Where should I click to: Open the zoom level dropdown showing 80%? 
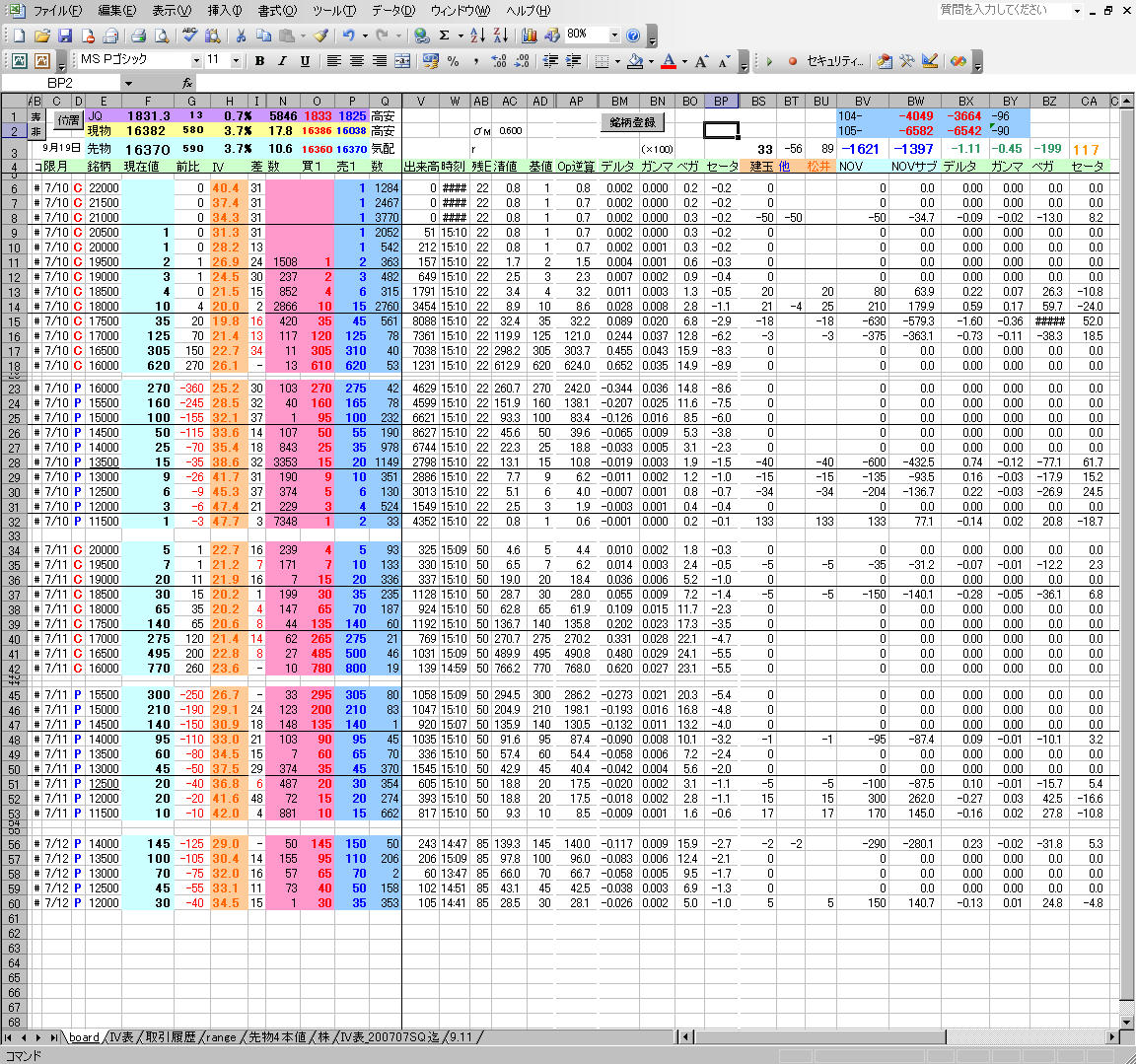pyautogui.click(x=614, y=35)
